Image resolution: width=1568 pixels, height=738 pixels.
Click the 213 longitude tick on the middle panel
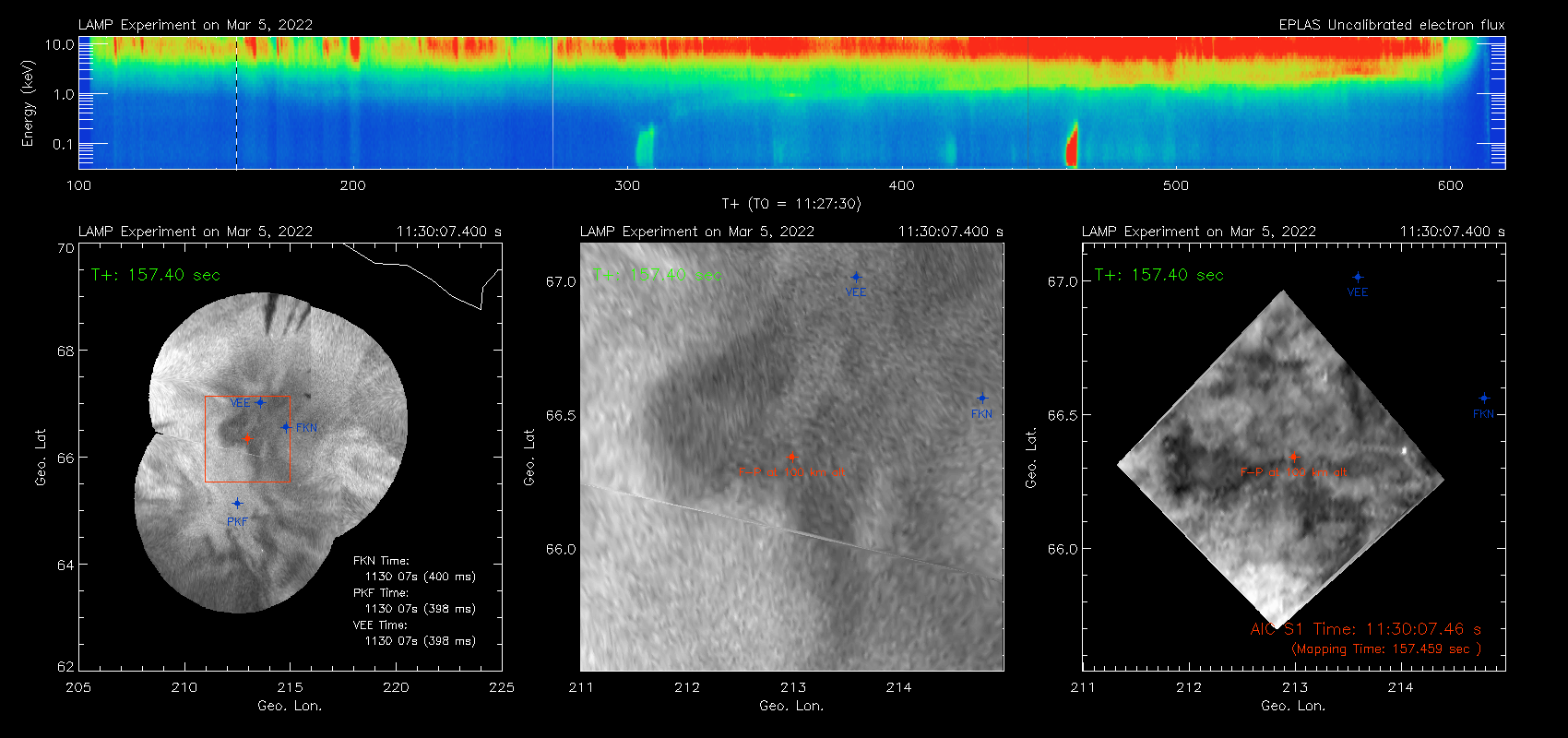793,687
